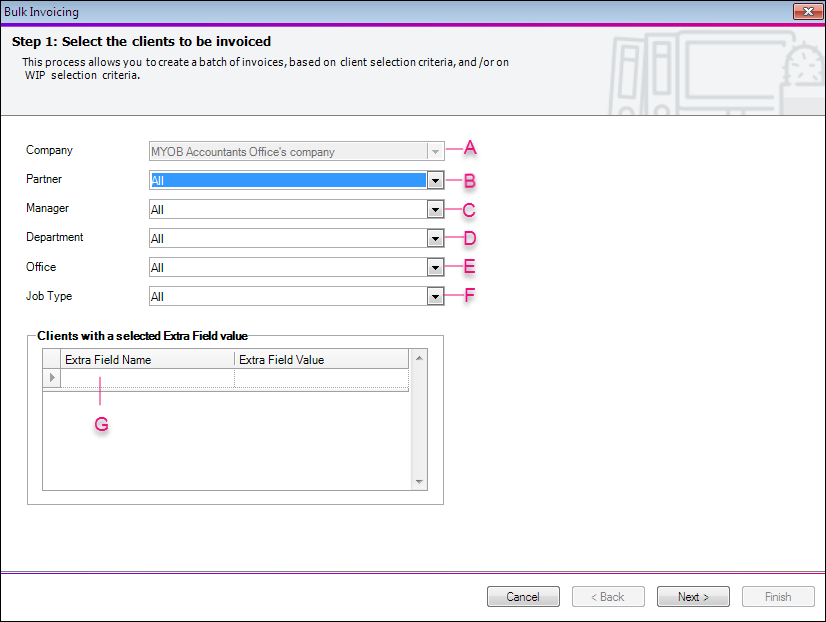Viewport: 826px width, 622px height.
Task: Click the grid scrollbar down arrow
Action: point(419,482)
